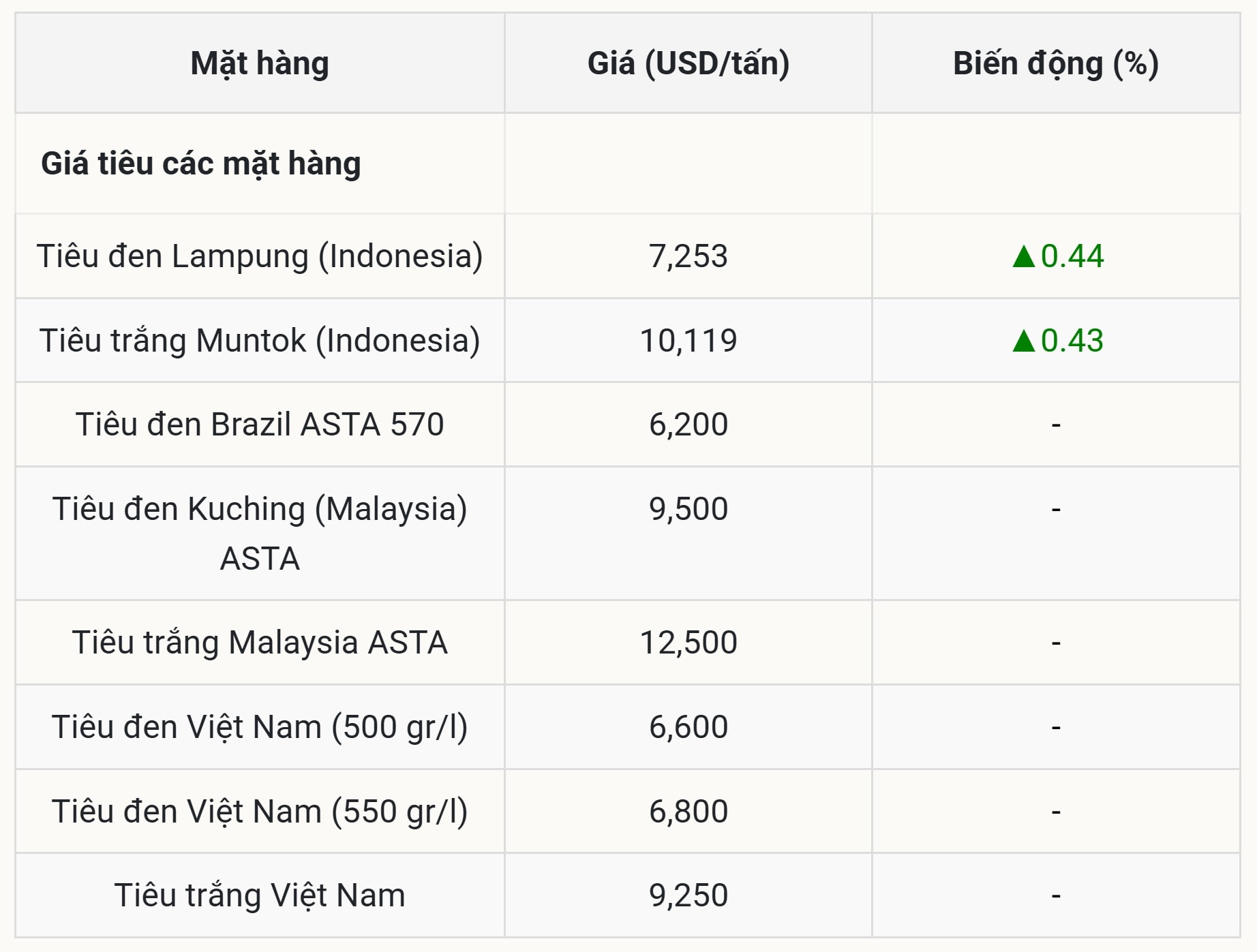Select the Giá (USD/tấn) column header
The height and width of the screenshot is (952, 1257).
pos(688,63)
